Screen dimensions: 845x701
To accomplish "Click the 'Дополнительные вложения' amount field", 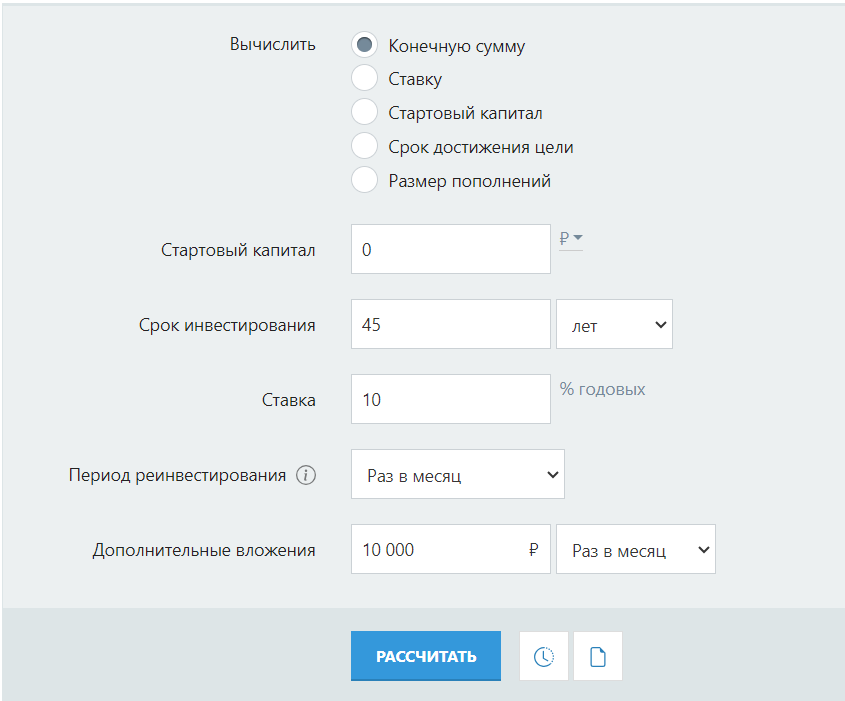I will (451, 549).
